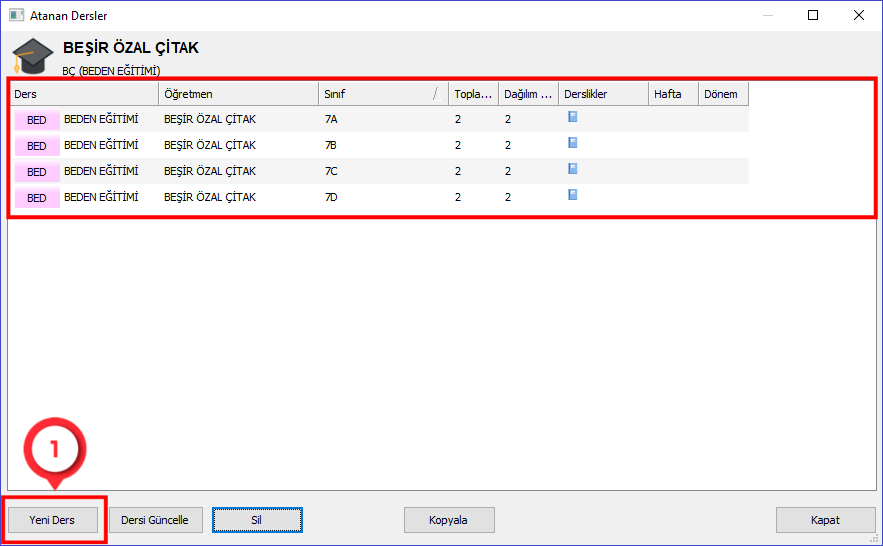Screen dimensions: 883x546
Task: Copy lesson using Kopyala button
Action: coord(449,520)
